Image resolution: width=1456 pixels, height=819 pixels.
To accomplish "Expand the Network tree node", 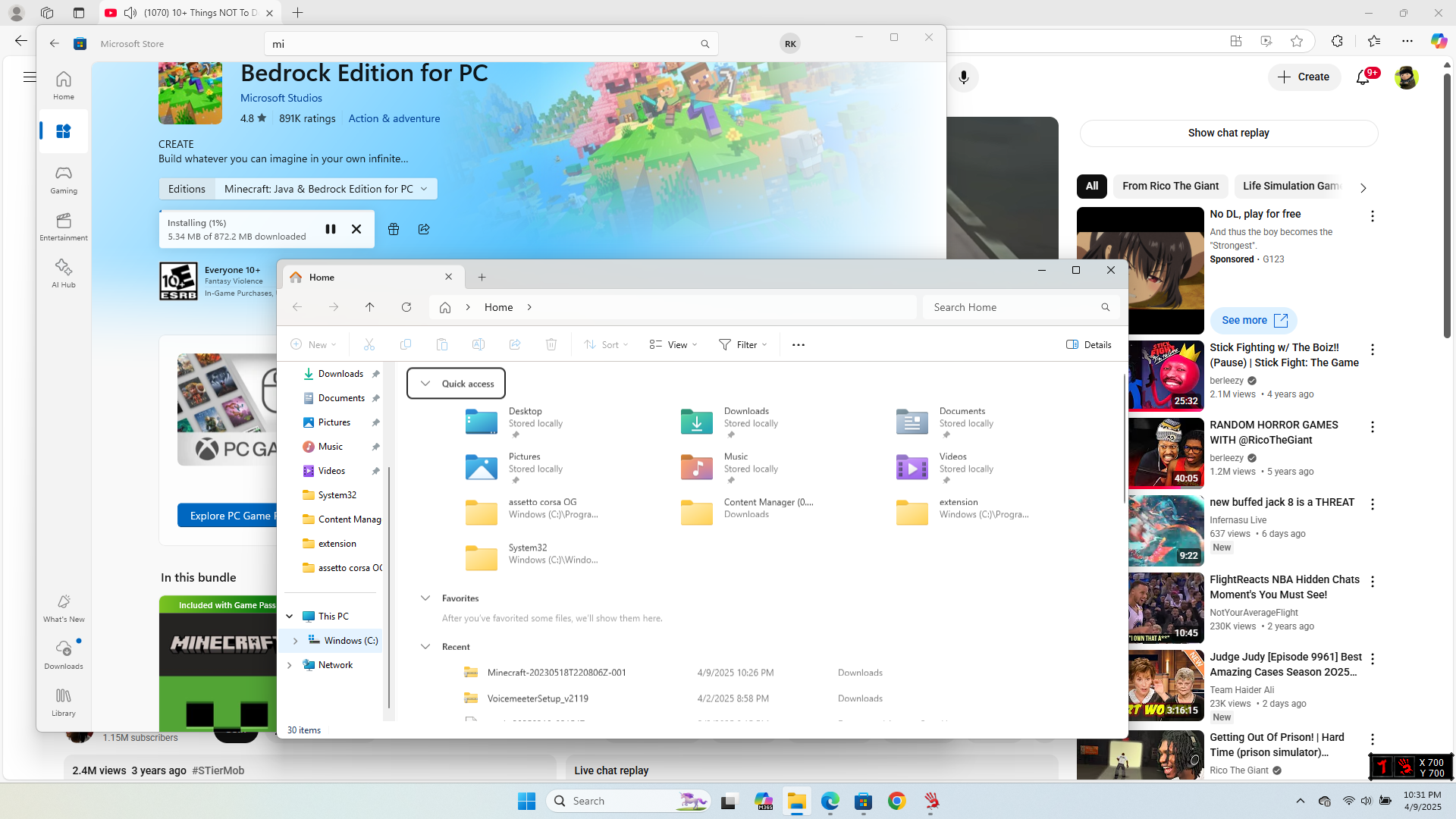I will [290, 665].
